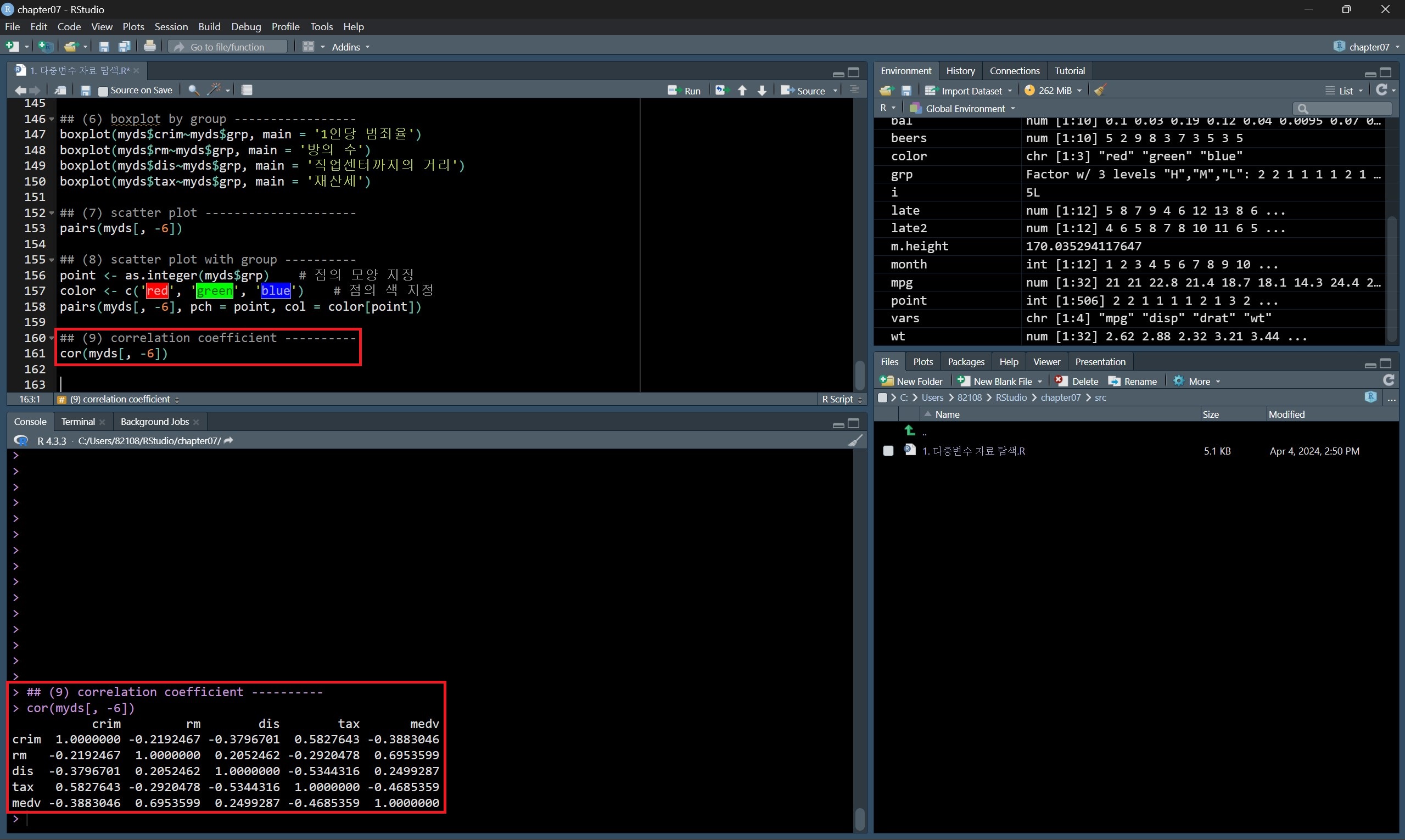Click the print current file icon

tap(150, 47)
